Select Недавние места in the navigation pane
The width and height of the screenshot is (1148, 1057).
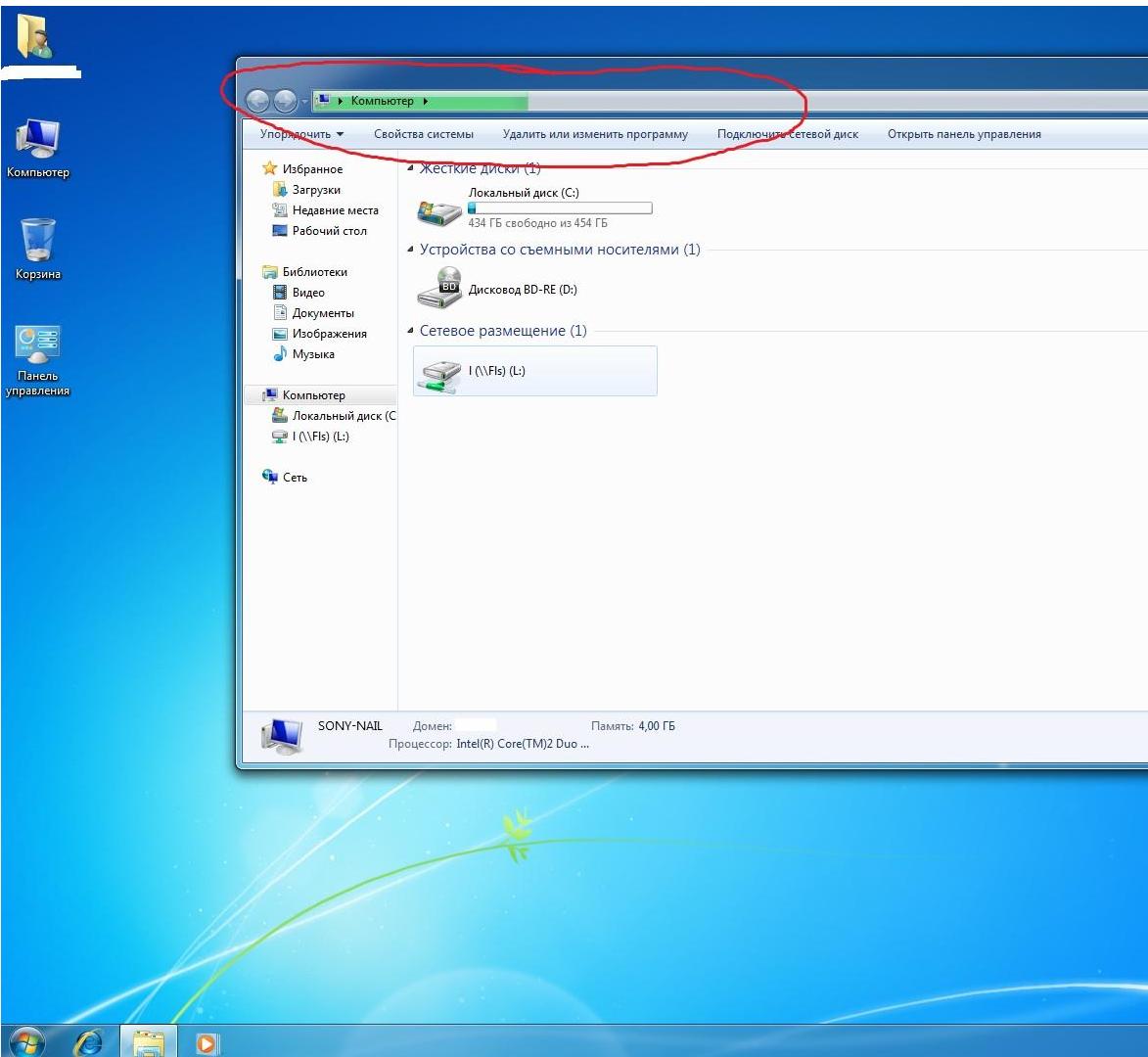click(336, 210)
